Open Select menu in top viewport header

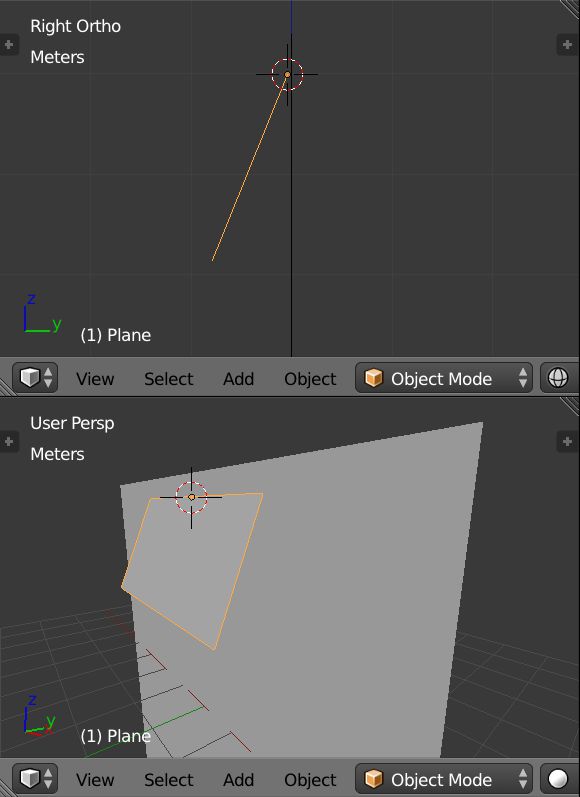pyautogui.click(x=169, y=379)
